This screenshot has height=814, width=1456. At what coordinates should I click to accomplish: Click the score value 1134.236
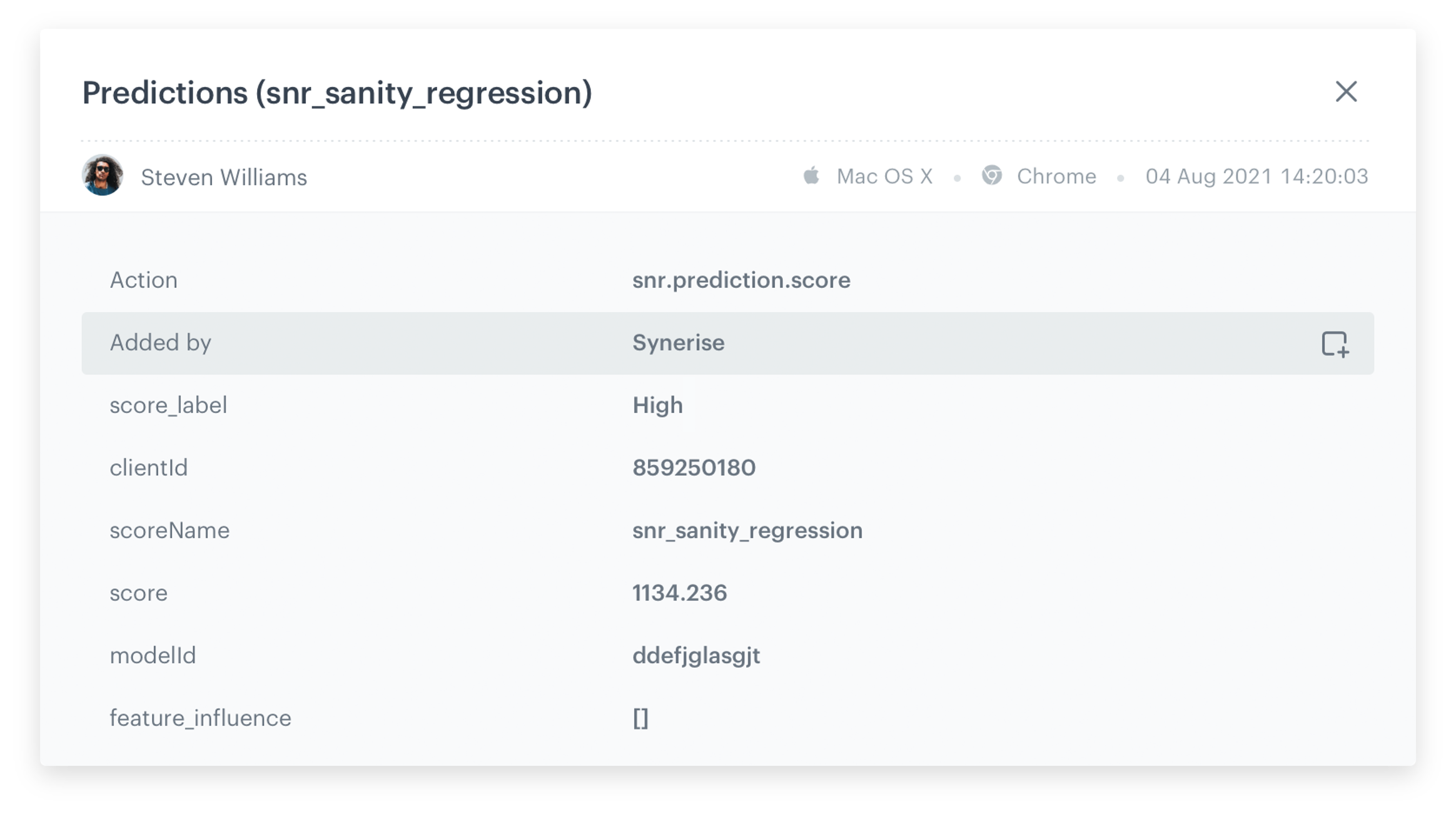pos(679,593)
